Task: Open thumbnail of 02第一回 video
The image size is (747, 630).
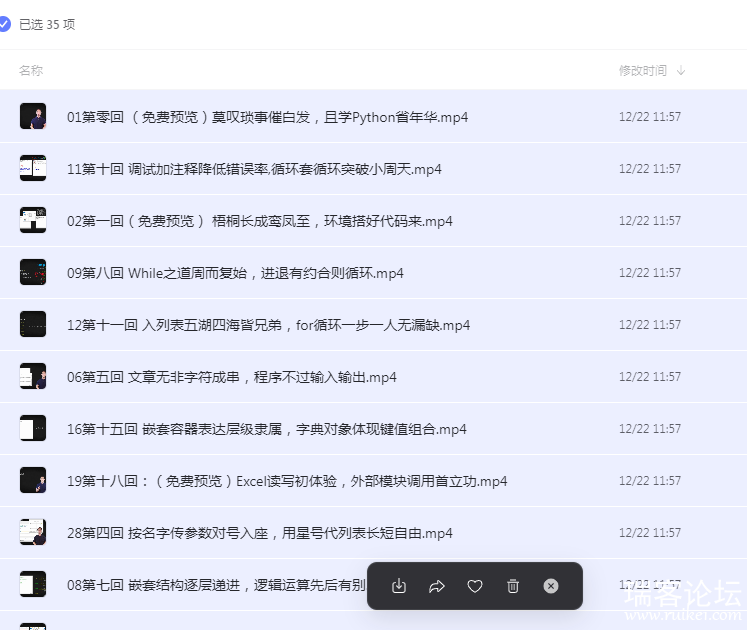Action: pyautogui.click(x=33, y=220)
